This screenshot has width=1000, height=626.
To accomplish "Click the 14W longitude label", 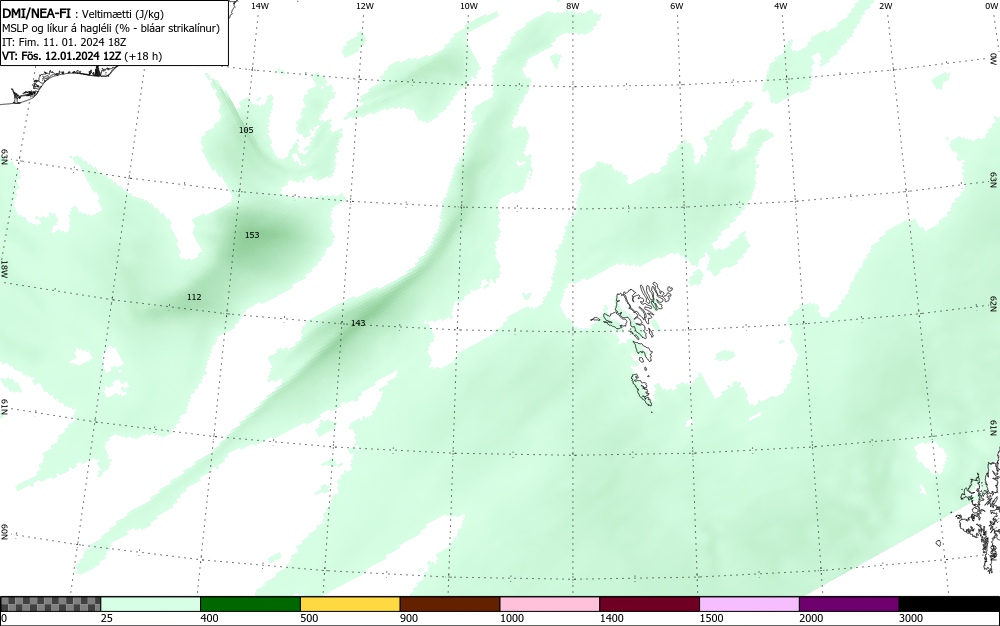I will tap(260, 6).
